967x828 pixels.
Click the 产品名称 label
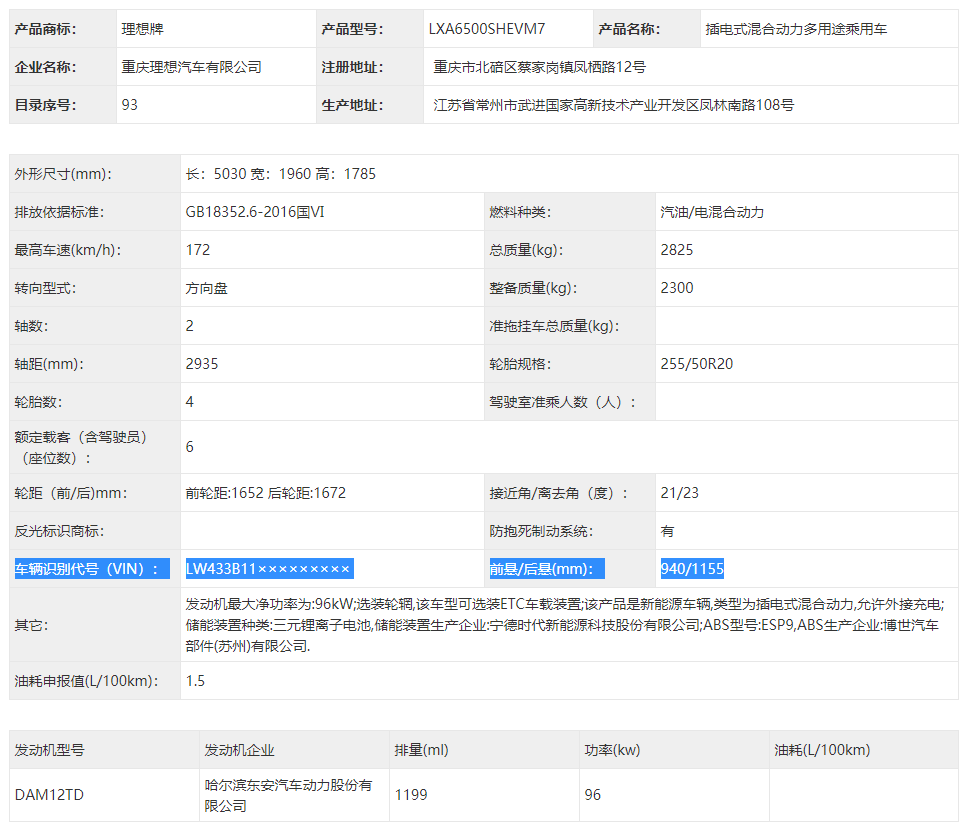coord(629,29)
